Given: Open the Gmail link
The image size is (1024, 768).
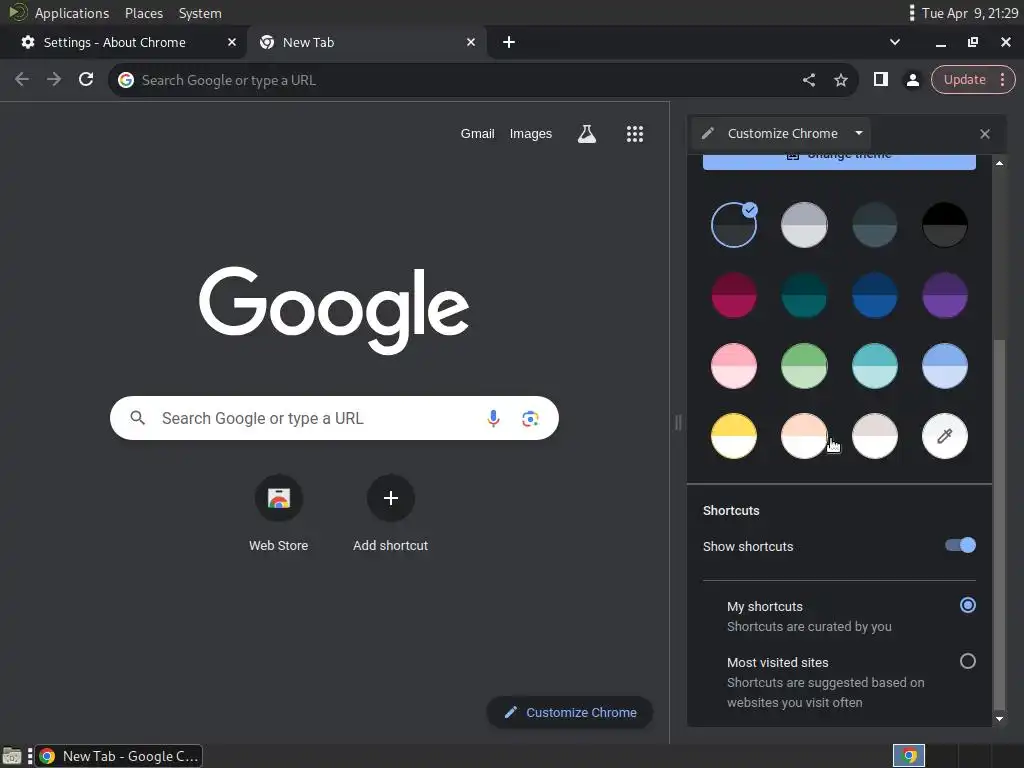Looking at the screenshot, I should click(477, 134).
